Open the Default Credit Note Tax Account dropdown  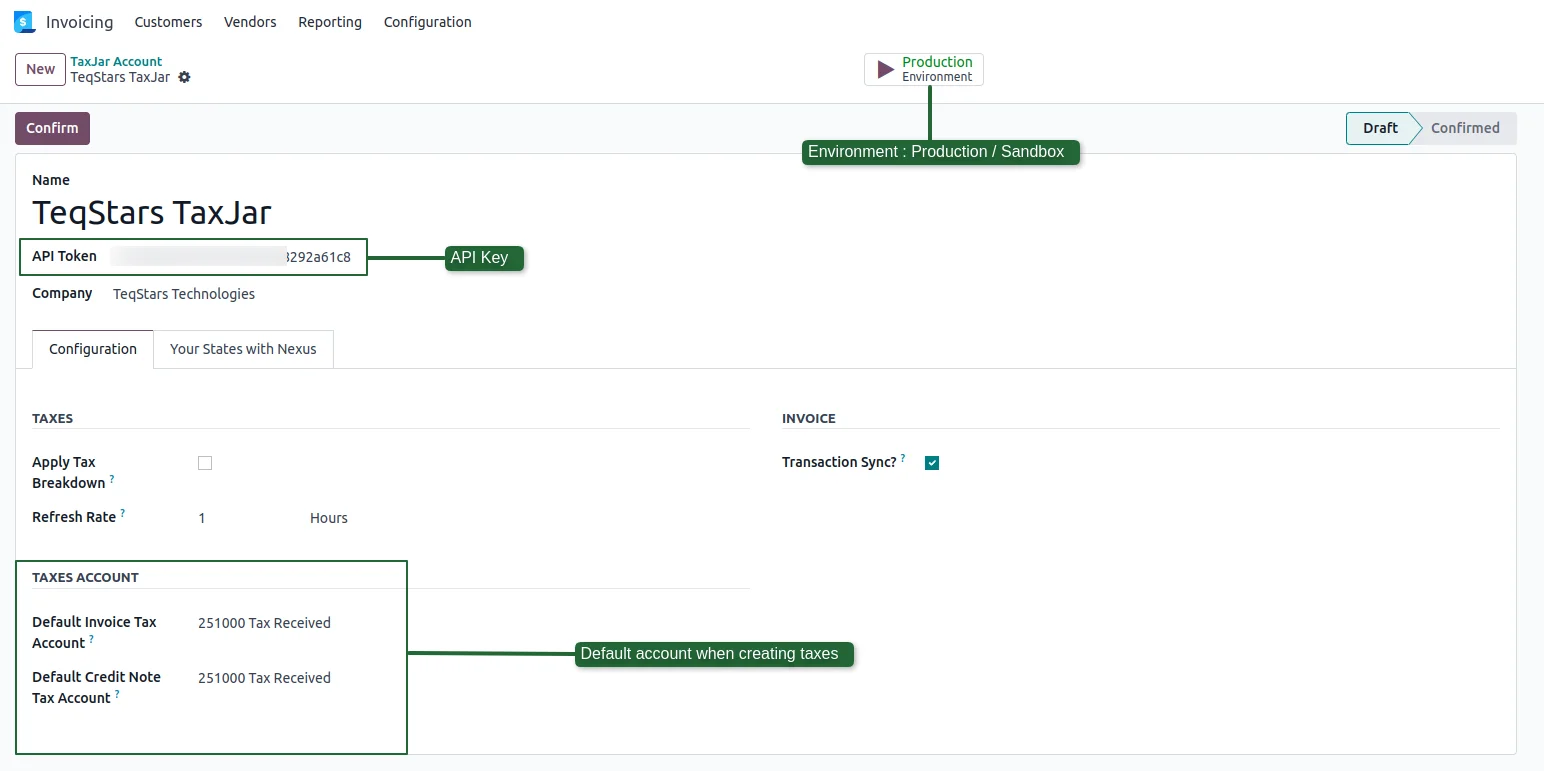click(x=264, y=678)
